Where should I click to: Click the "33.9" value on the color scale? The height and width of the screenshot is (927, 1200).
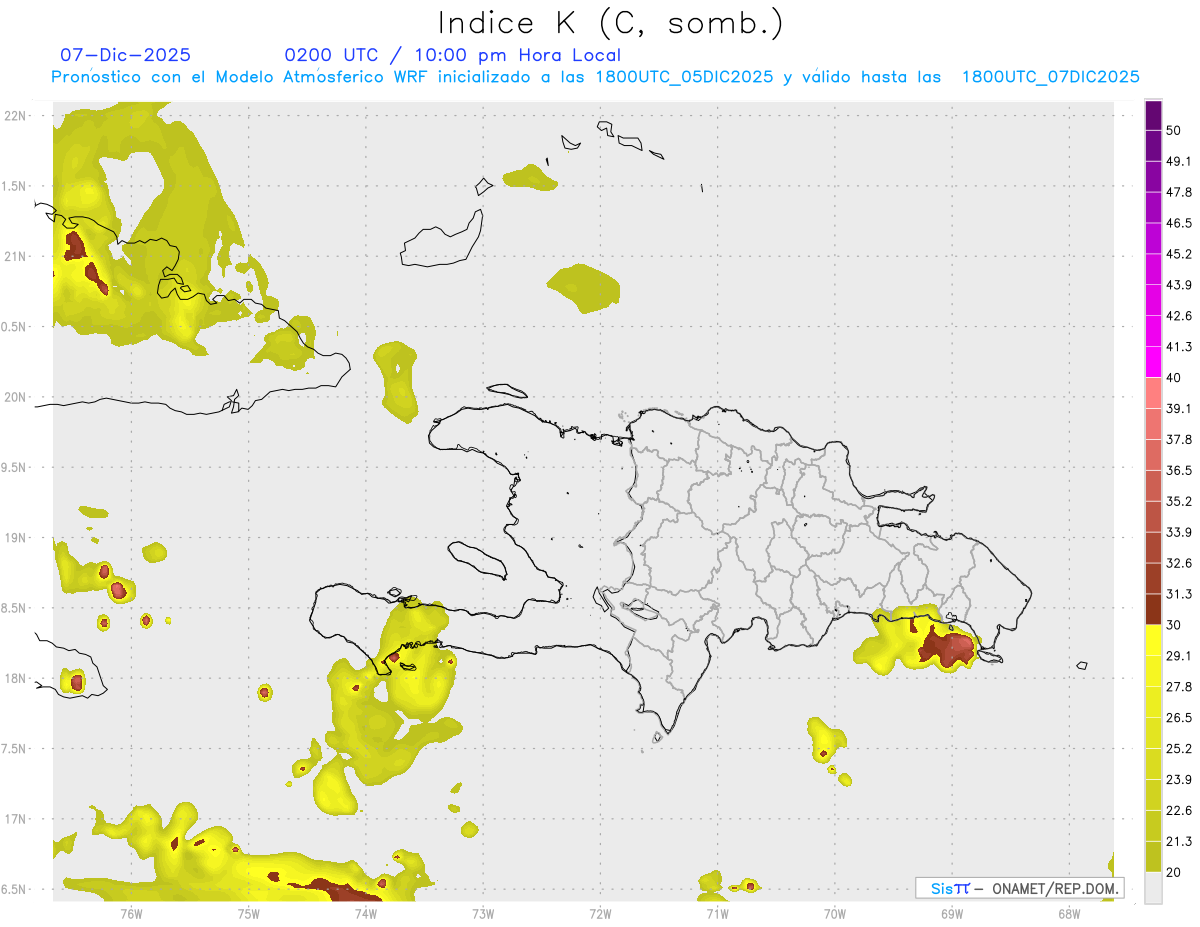[x=1179, y=532]
